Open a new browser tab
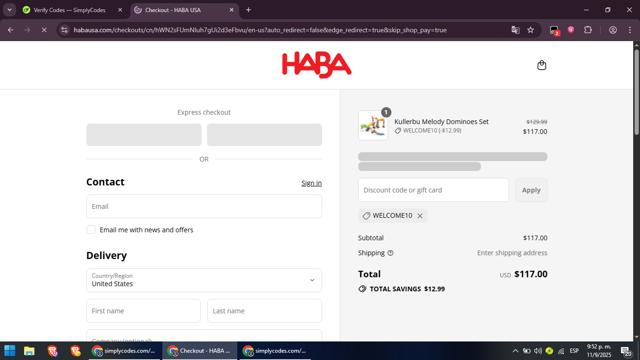 point(248,10)
